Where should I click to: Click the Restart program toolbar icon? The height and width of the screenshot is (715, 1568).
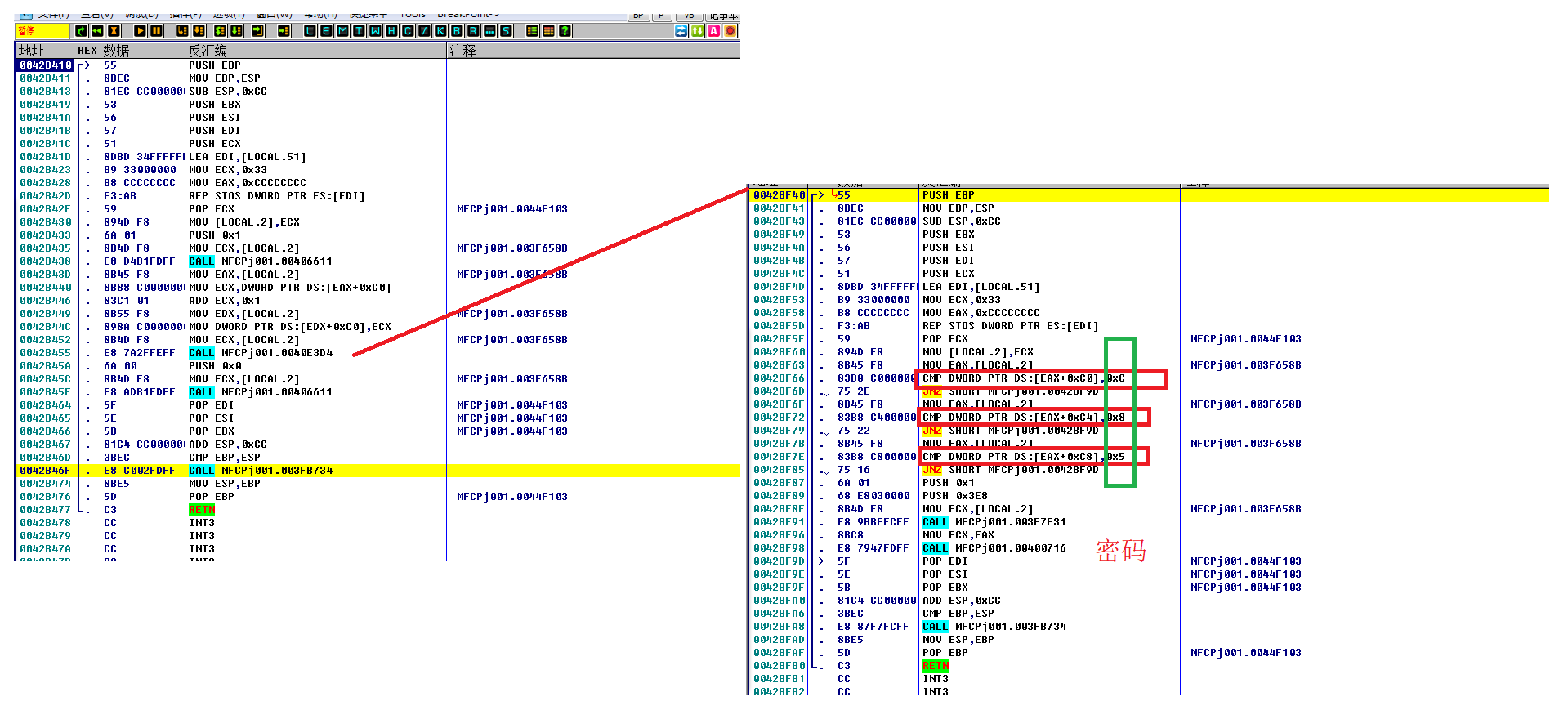[x=81, y=31]
